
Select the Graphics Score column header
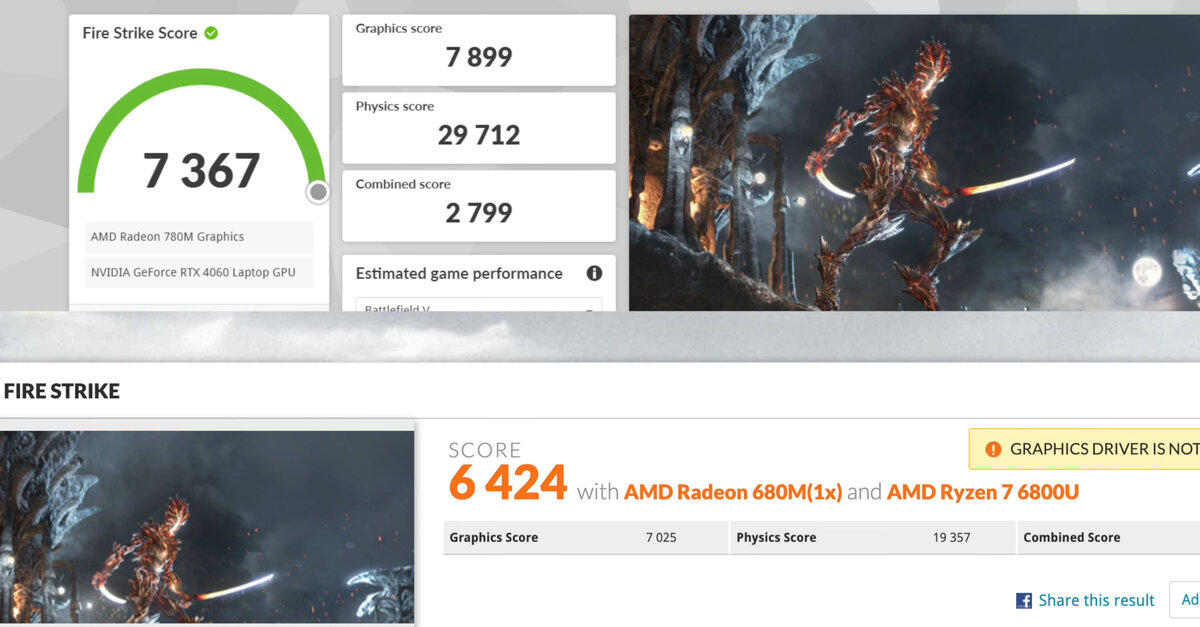(493, 537)
